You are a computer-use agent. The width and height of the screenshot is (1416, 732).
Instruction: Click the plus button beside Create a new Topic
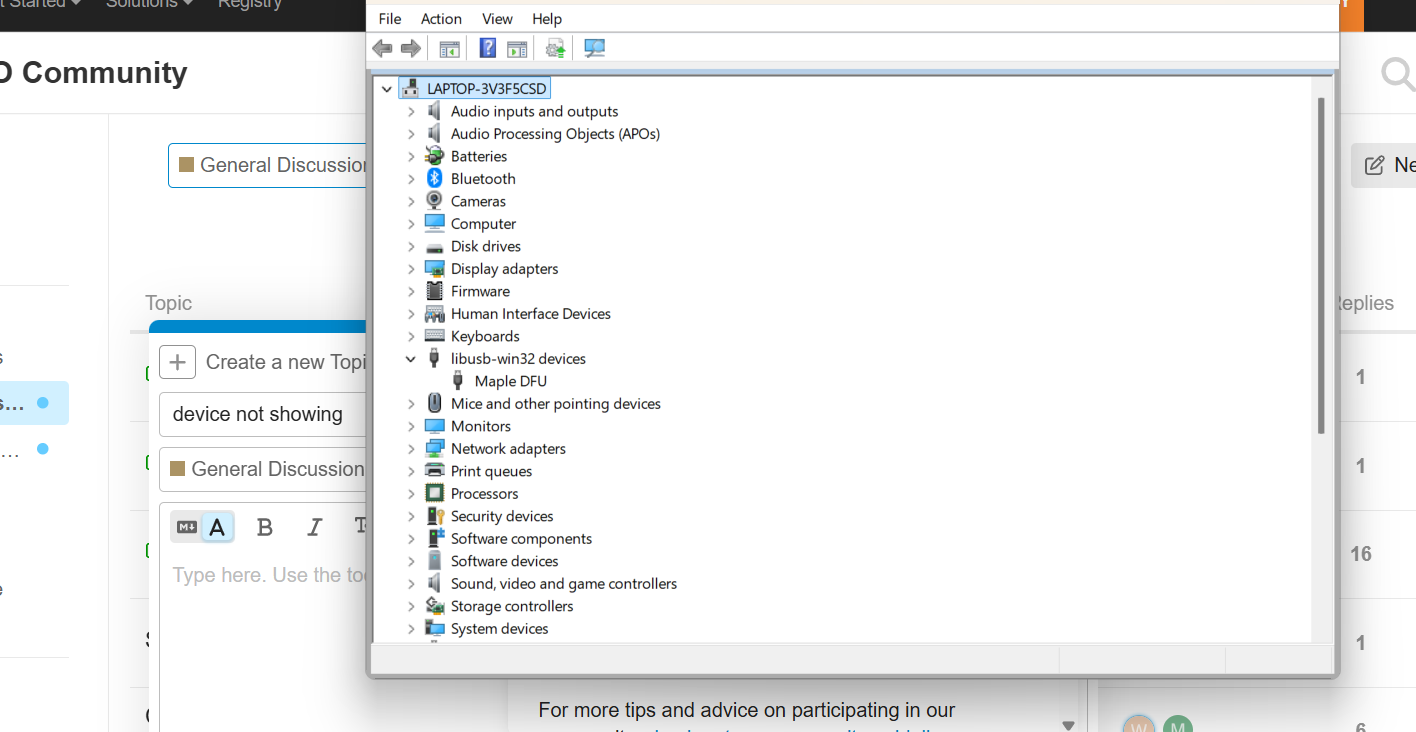point(177,362)
